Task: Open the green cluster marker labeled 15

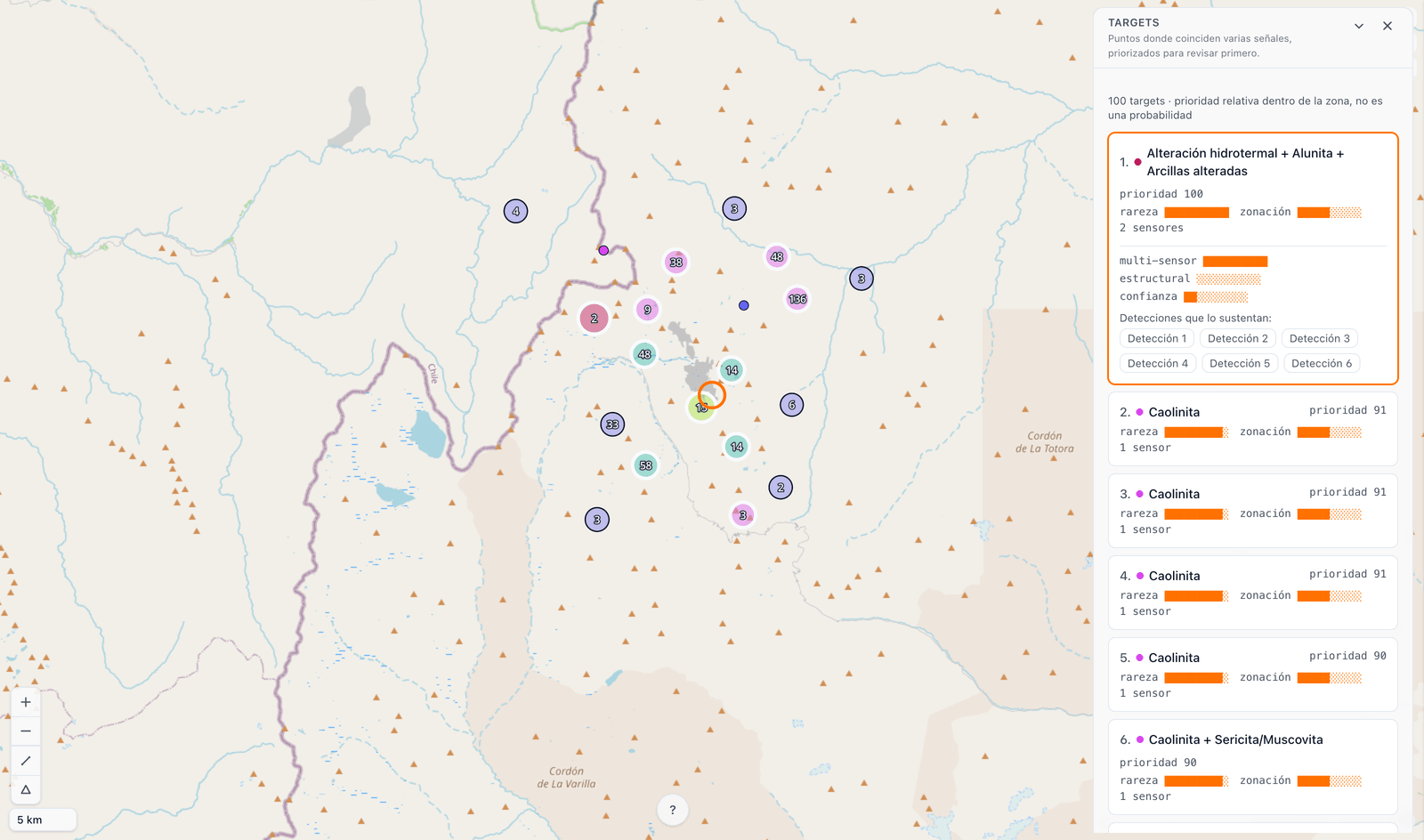Action: (701, 408)
